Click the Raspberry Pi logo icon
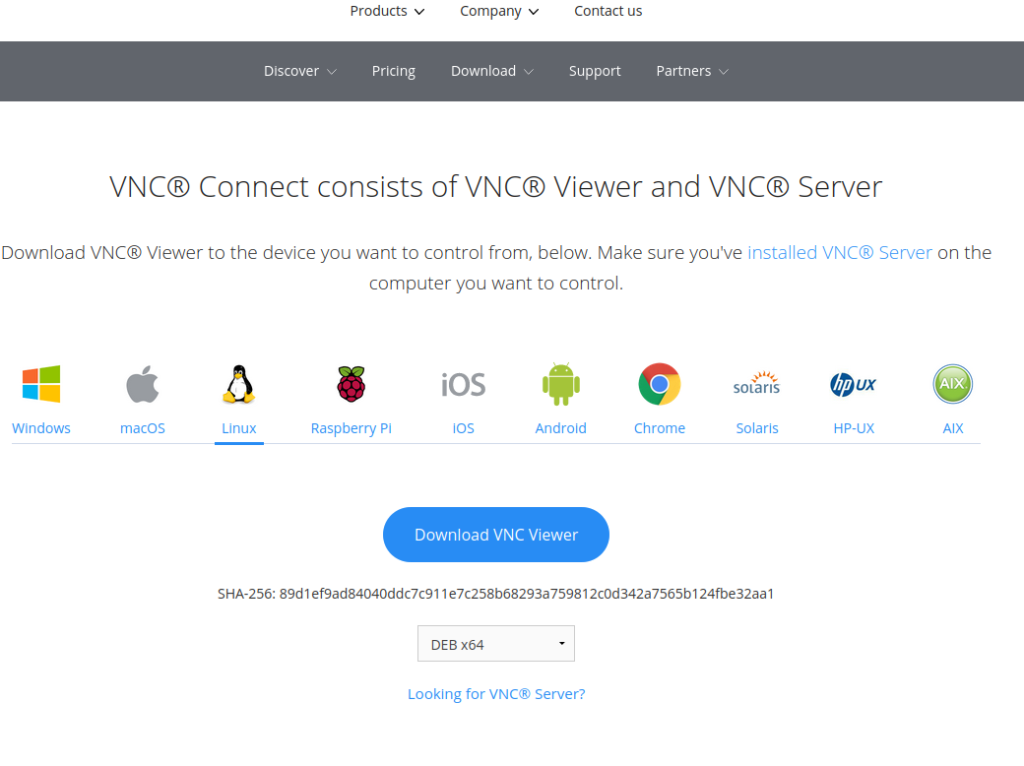The height and width of the screenshot is (766, 1024). (x=351, y=384)
